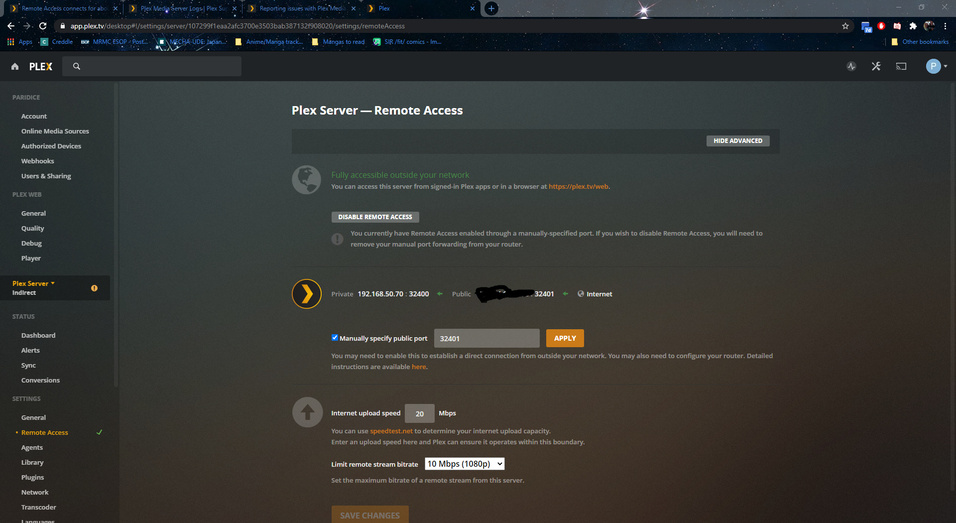Open the Dashboard status page
Image resolution: width=956 pixels, height=523 pixels.
click(x=38, y=335)
